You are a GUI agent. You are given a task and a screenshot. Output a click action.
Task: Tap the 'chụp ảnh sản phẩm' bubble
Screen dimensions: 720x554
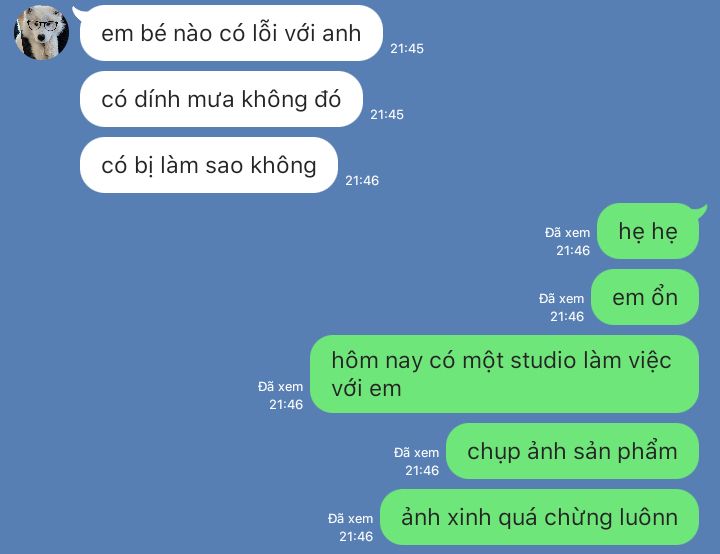pyautogui.click(x=572, y=451)
